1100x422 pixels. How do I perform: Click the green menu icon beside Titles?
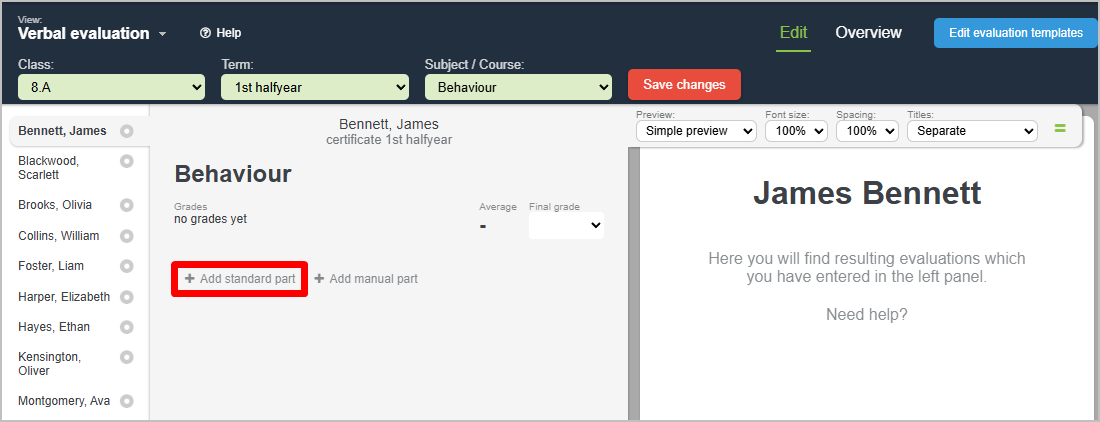click(1060, 129)
